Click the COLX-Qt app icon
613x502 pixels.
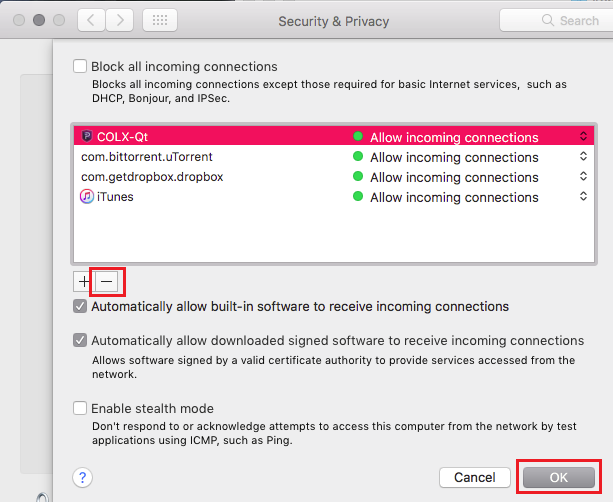click(87, 137)
